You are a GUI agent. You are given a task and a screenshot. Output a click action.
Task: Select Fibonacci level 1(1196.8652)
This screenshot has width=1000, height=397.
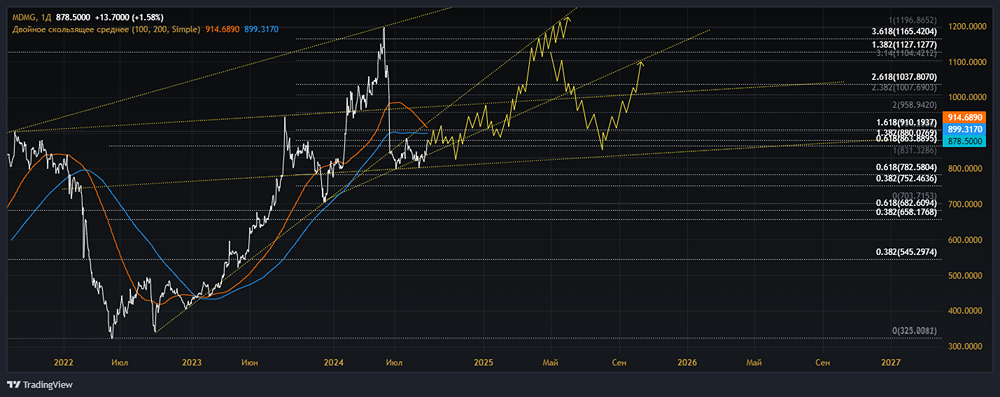tap(912, 20)
